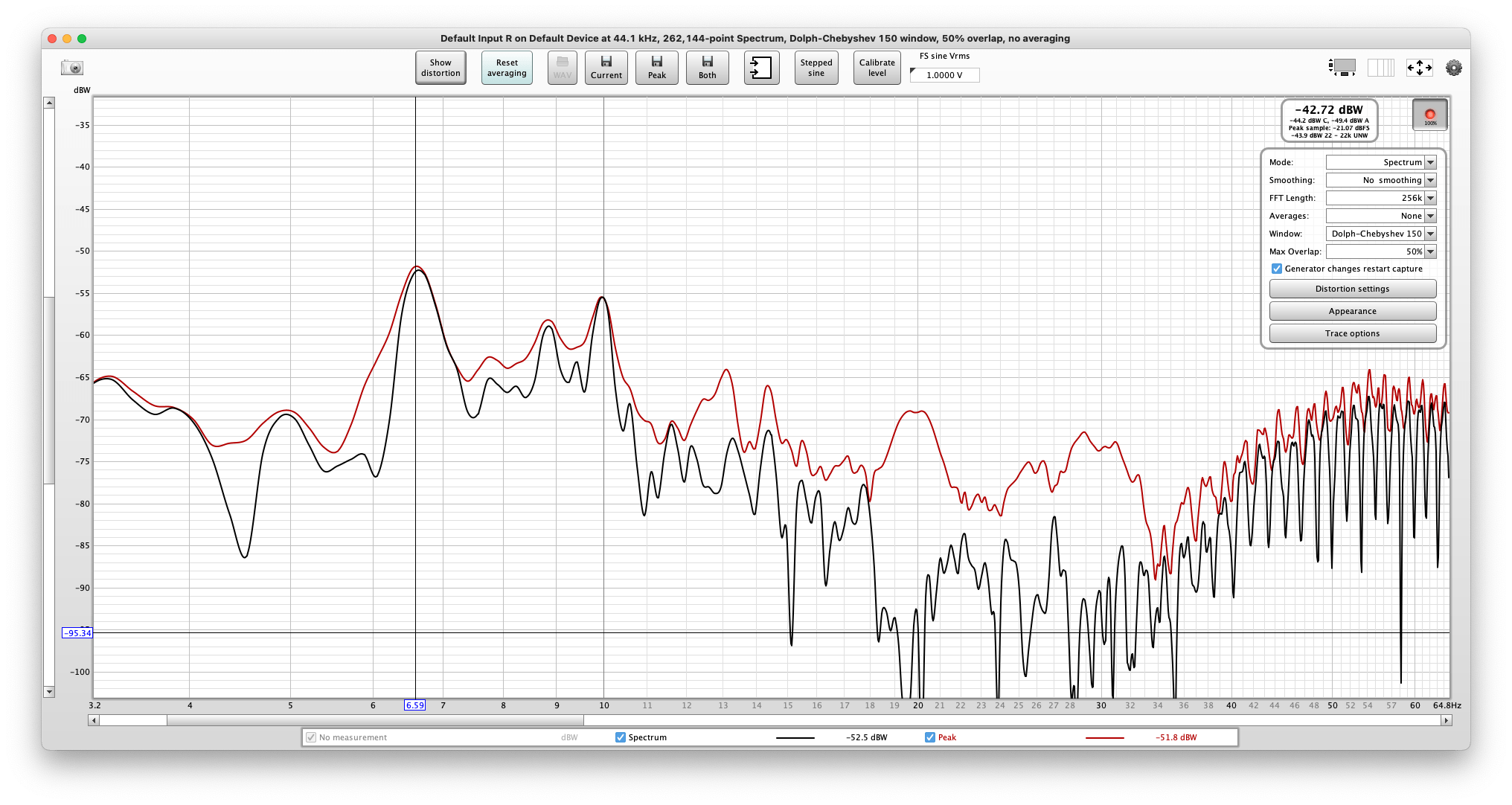Click the black Spectrum trace line sample

coord(795,738)
